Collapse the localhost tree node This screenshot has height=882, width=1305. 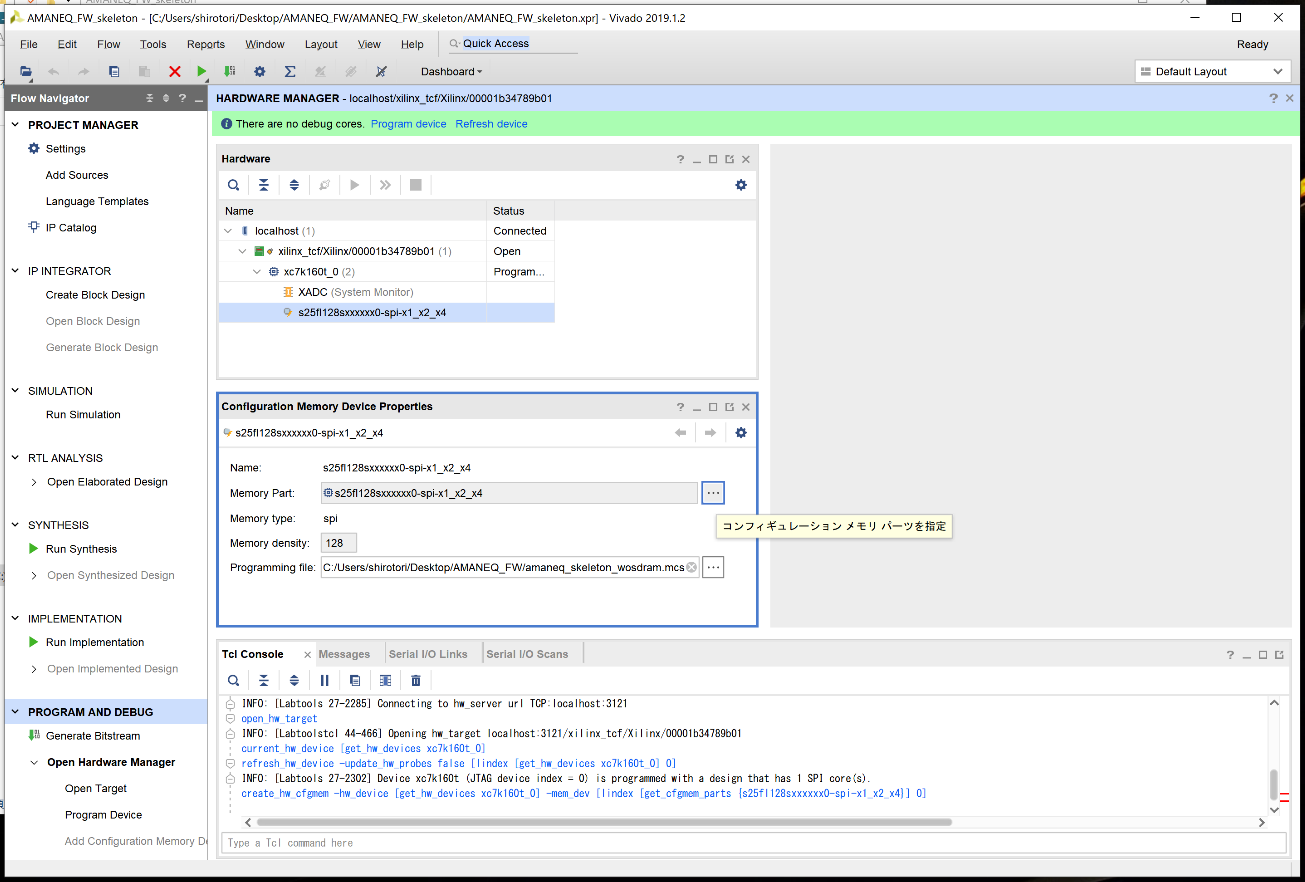pyautogui.click(x=228, y=231)
